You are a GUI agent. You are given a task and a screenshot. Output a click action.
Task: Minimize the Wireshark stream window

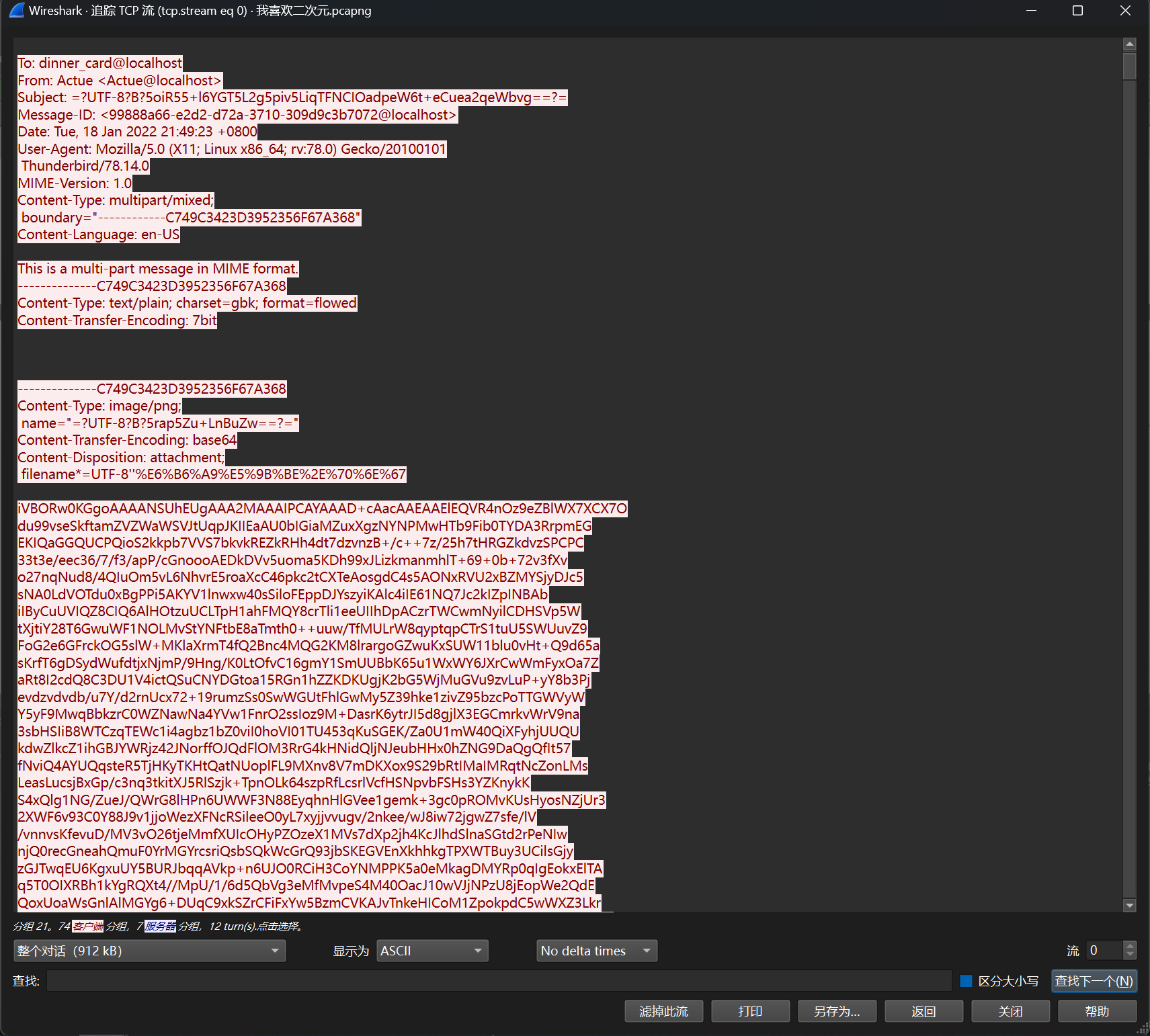[x=1031, y=11]
